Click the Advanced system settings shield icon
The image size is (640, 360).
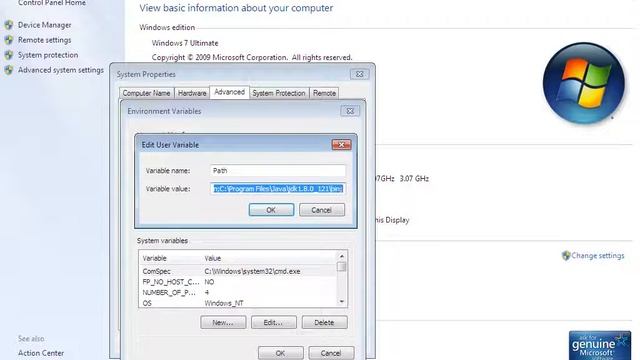(x=9, y=70)
